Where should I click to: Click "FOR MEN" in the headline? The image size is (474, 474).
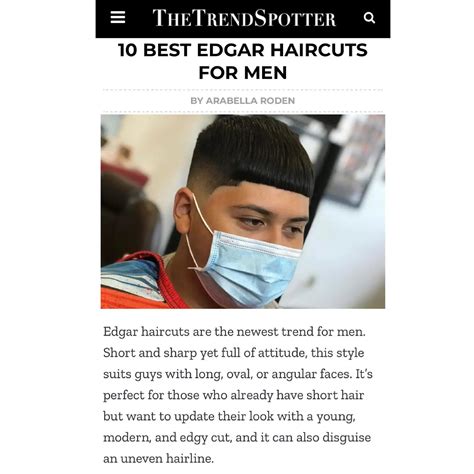[243, 73]
